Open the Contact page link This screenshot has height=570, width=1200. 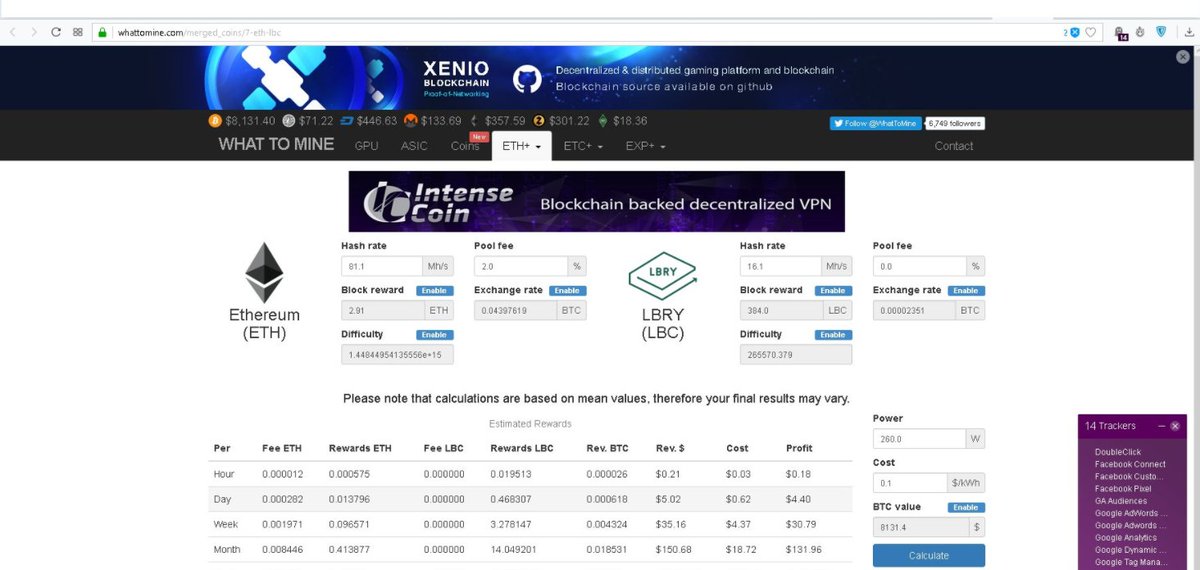(953, 146)
